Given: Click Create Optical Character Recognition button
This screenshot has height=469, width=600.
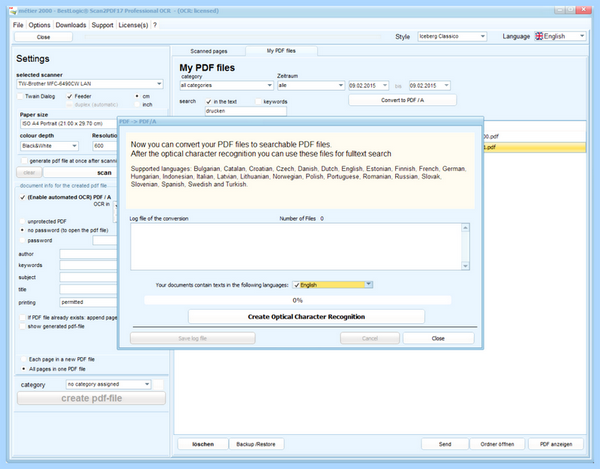Looking at the screenshot, I should pos(307,317).
